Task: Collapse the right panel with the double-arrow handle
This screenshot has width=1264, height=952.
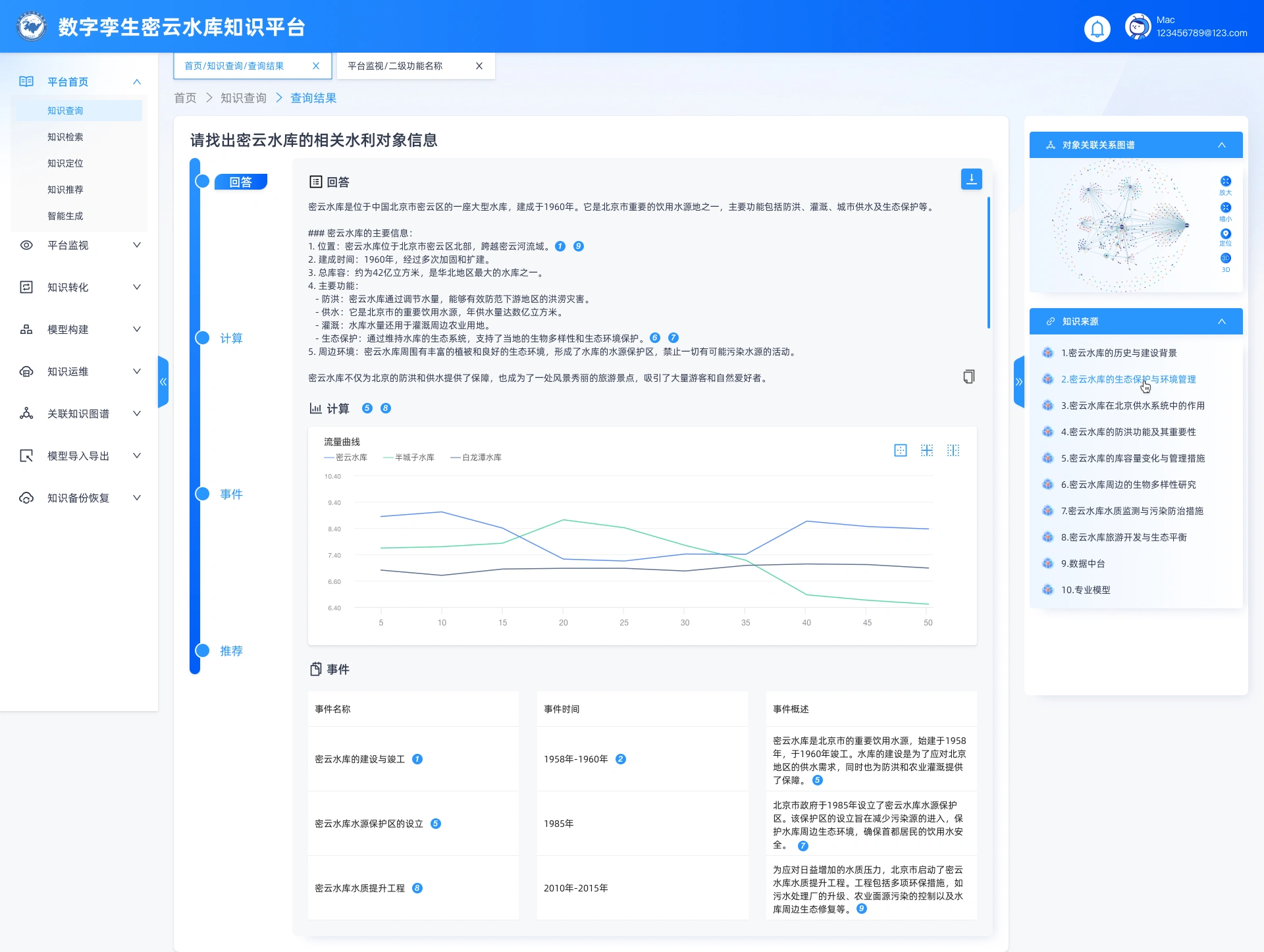Action: coord(1019,382)
